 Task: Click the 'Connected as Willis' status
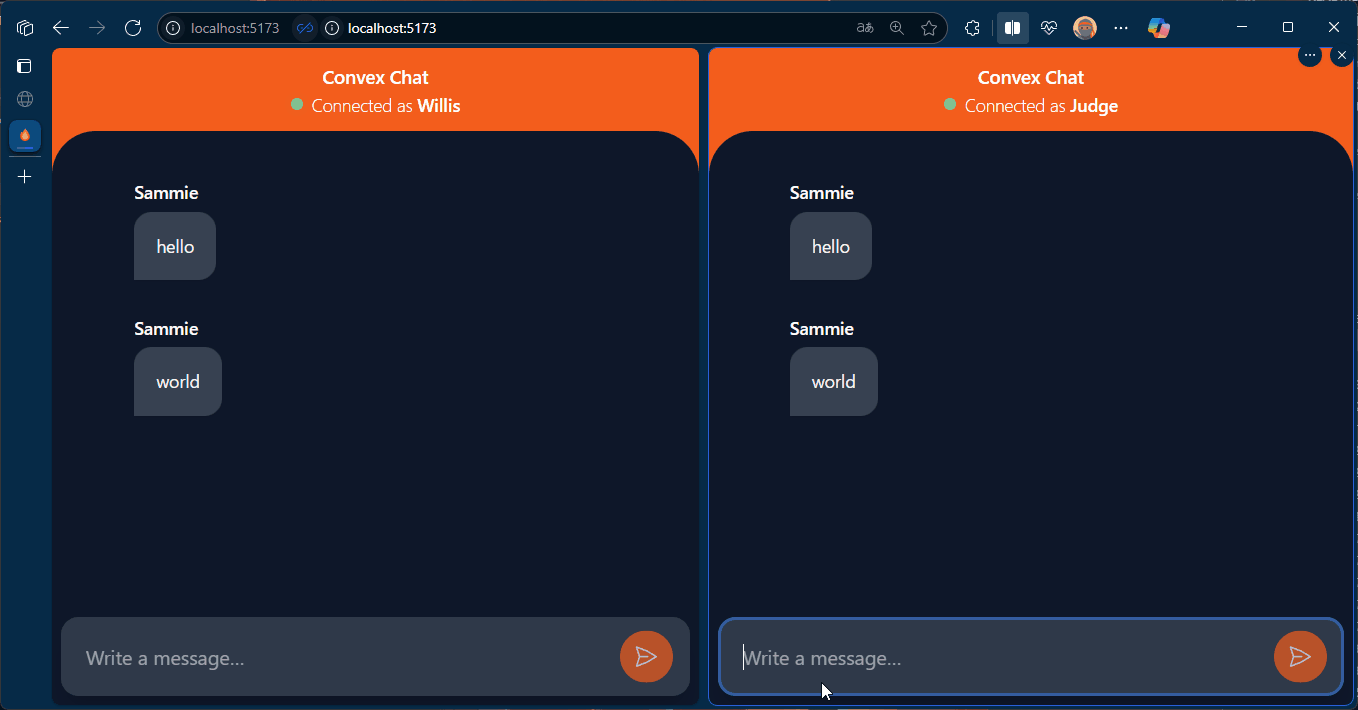click(x=386, y=106)
